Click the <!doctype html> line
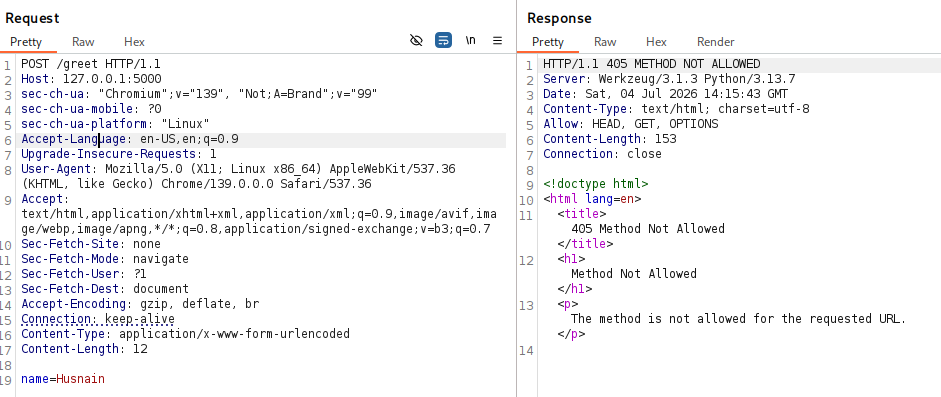This screenshot has width=941, height=397. [595, 184]
